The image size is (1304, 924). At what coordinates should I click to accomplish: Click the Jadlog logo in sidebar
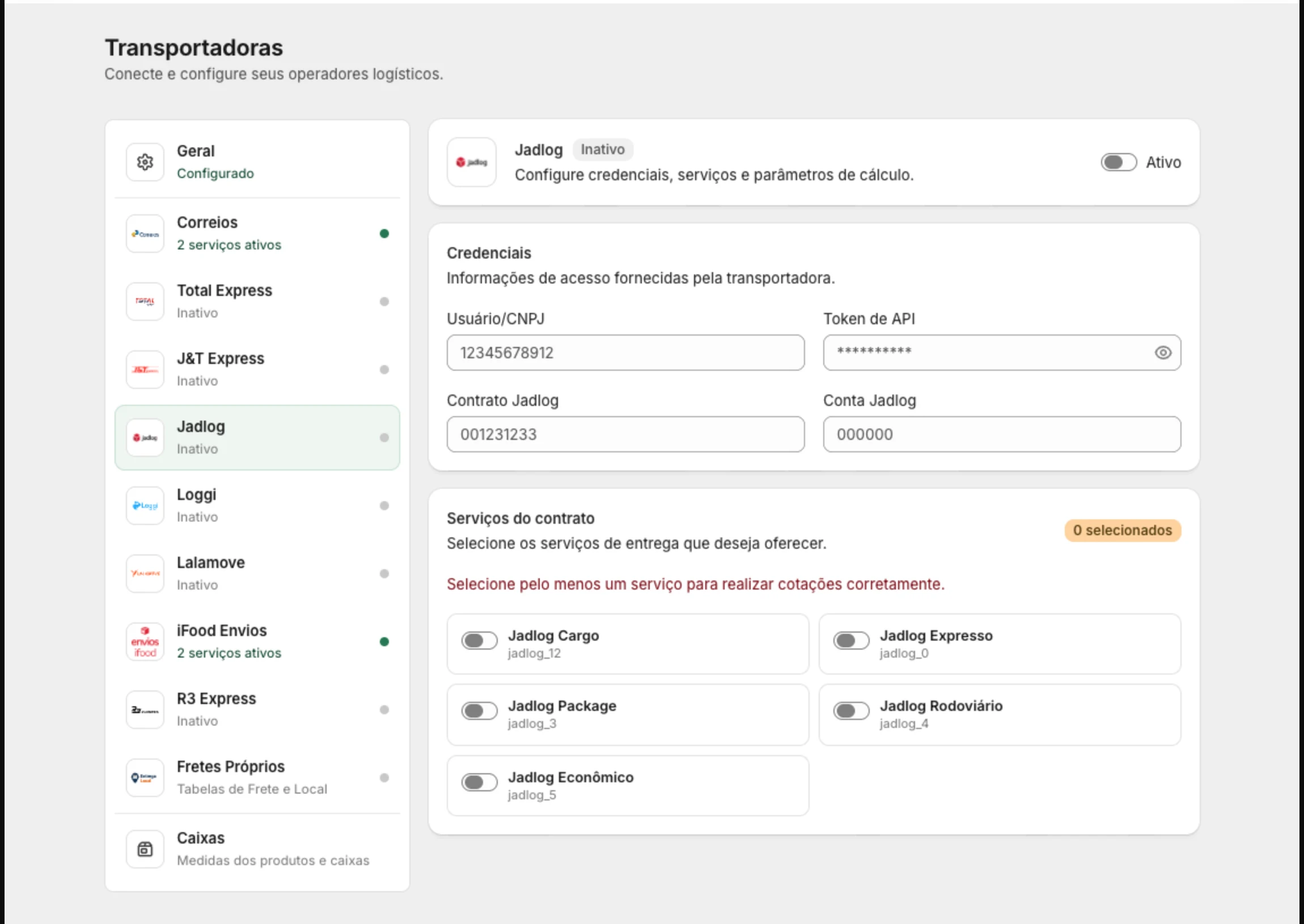pyautogui.click(x=145, y=438)
